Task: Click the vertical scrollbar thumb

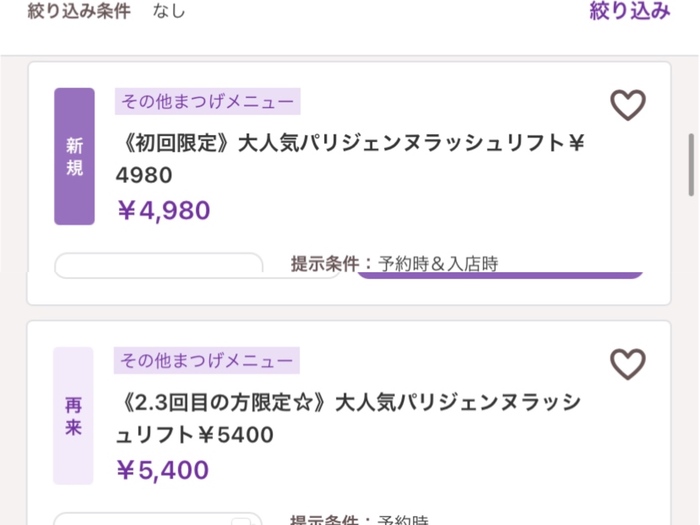Action: pos(692,165)
